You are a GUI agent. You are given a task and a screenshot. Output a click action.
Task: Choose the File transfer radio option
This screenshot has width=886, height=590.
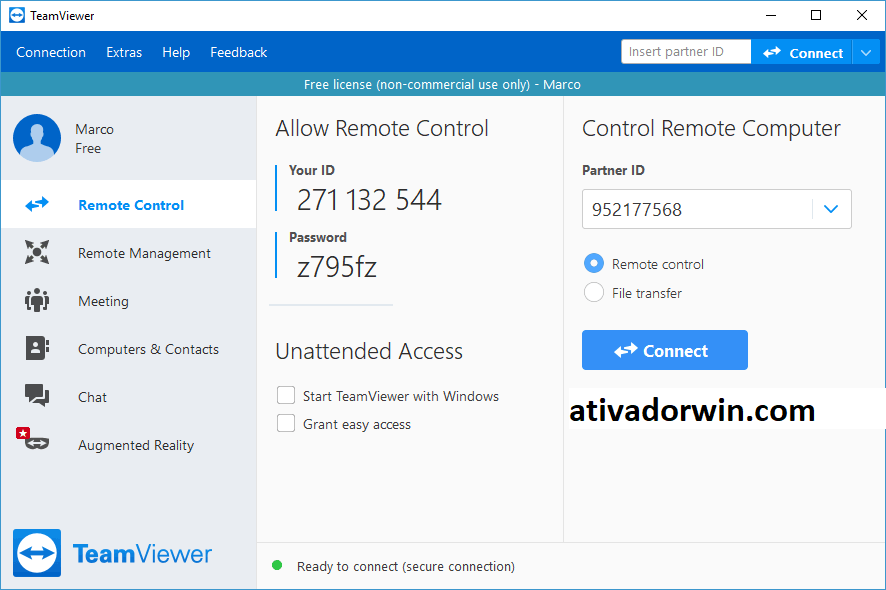(x=594, y=292)
